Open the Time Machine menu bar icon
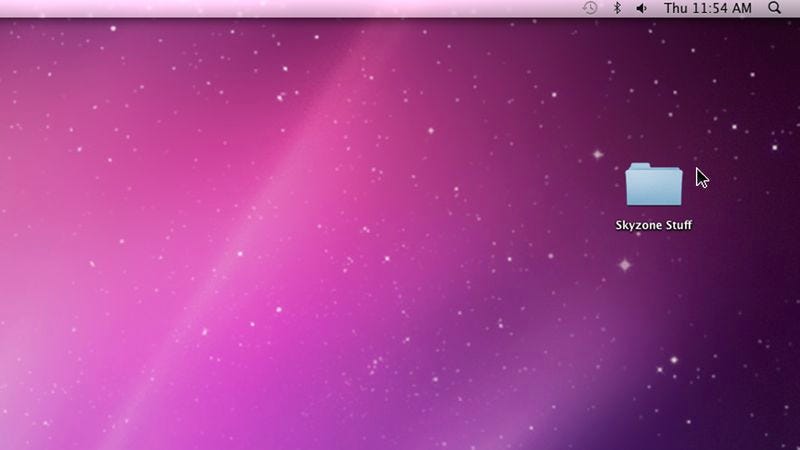This screenshot has width=800, height=450. tap(590, 8)
